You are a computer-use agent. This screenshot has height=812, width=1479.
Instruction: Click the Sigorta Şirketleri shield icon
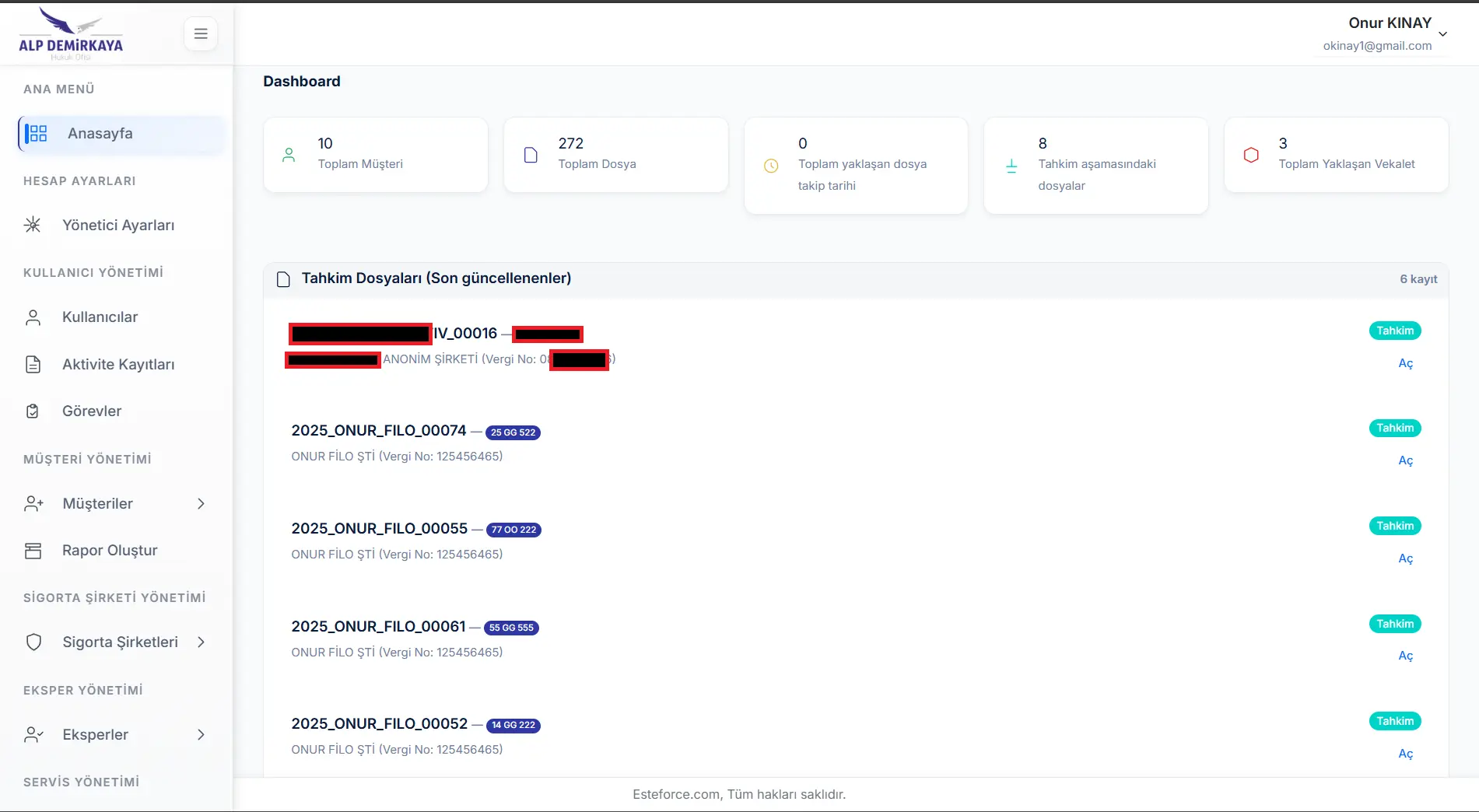[33, 642]
